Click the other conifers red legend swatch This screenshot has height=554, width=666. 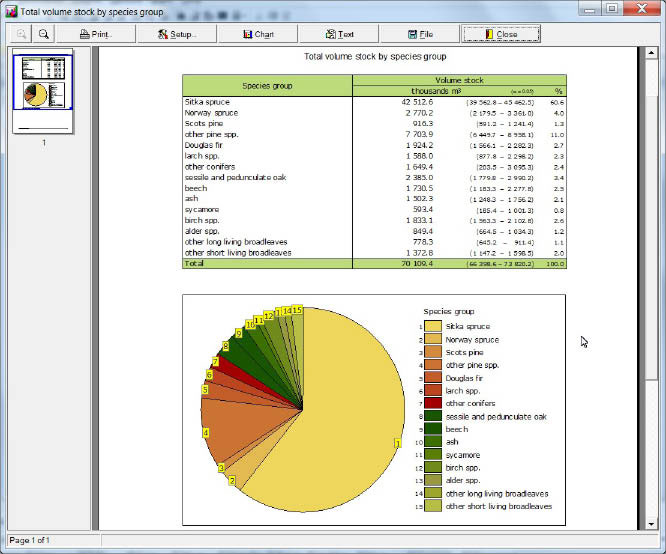[x=432, y=403]
